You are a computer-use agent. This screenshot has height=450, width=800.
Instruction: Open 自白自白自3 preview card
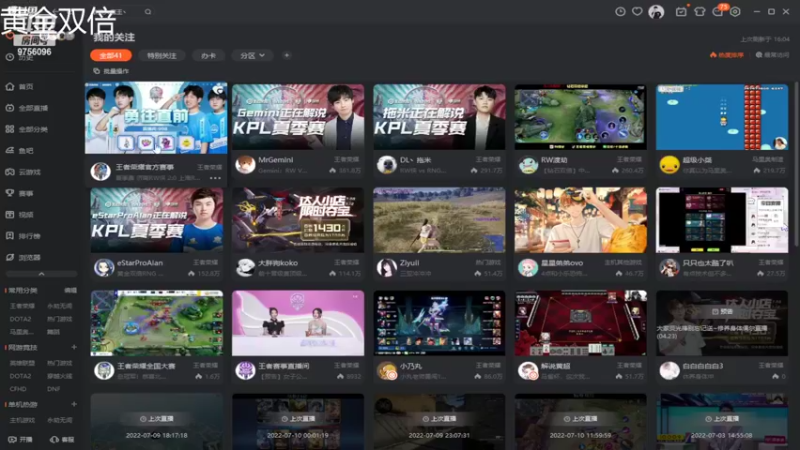coord(722,323)
